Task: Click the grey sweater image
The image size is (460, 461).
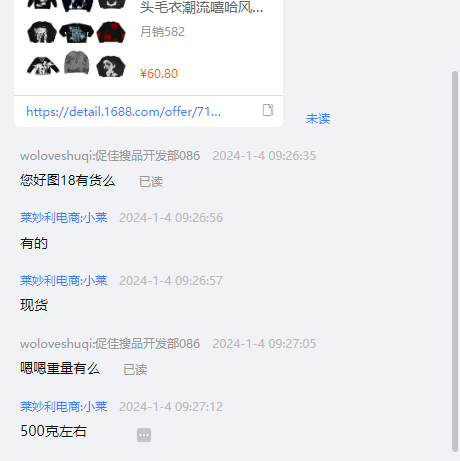Action: pyautogui.click(x=77, y=63)
